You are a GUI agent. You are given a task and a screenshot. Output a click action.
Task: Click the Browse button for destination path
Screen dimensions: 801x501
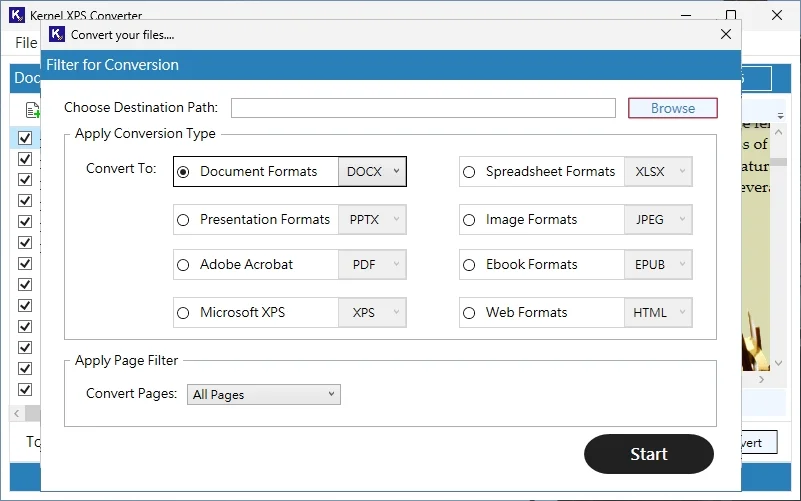tap(673, 108)
